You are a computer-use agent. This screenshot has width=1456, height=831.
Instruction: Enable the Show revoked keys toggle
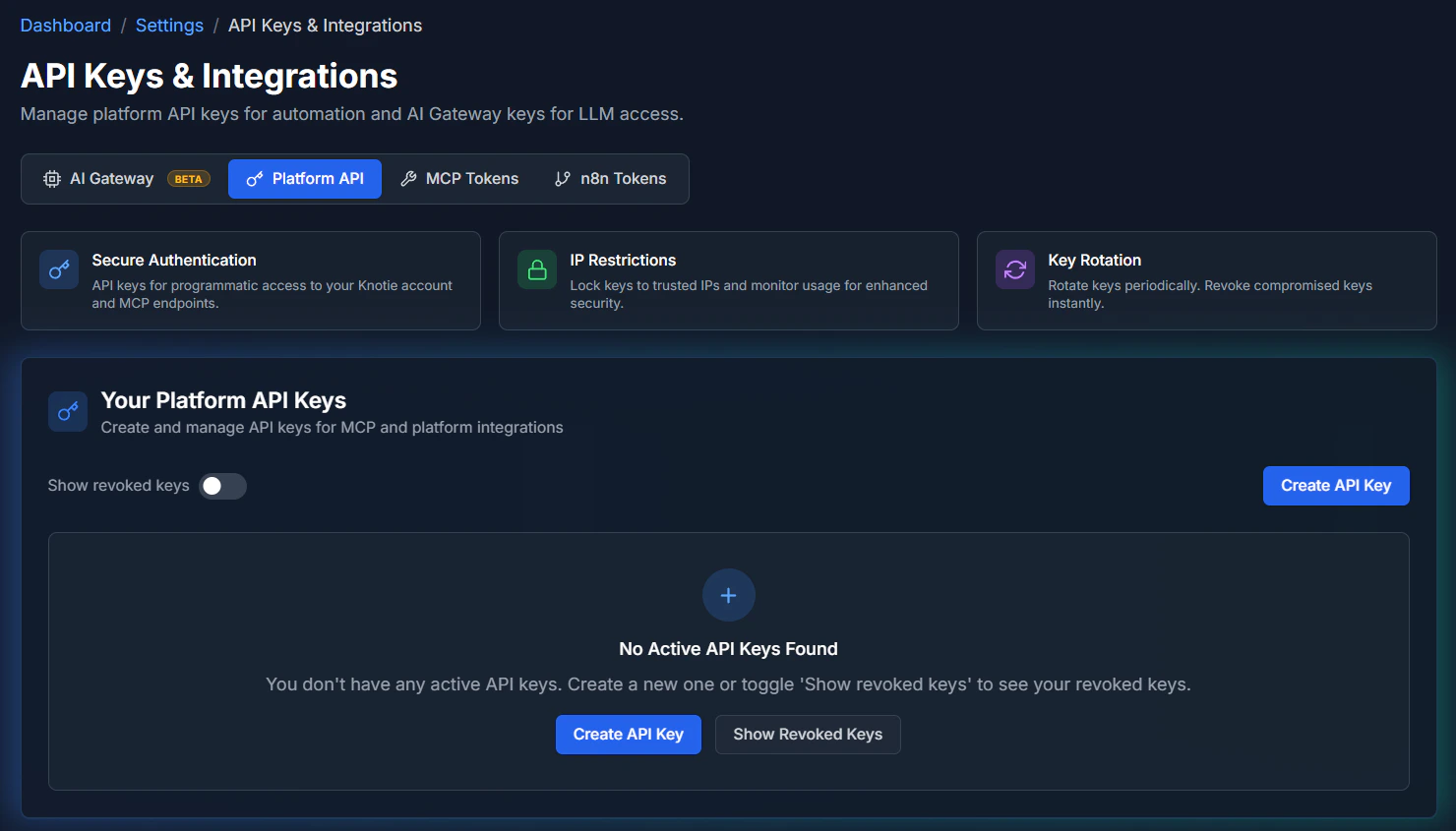222,485
